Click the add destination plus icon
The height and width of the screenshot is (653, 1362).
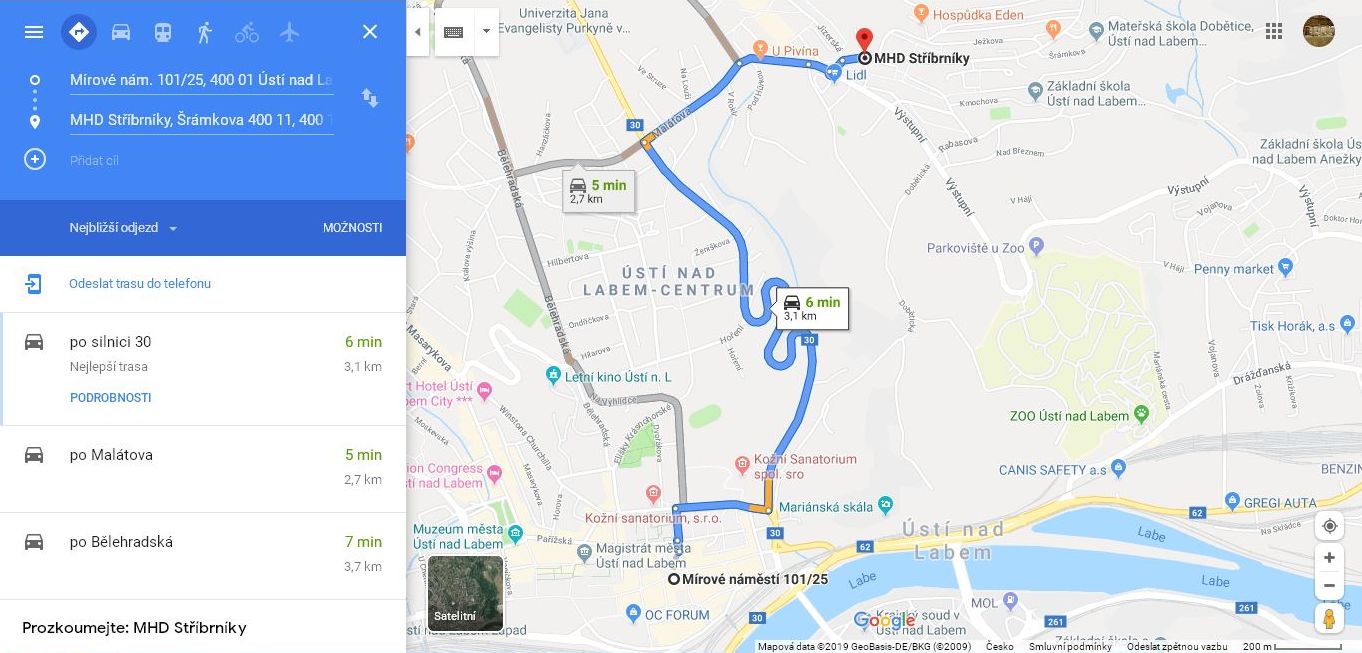[x=35, y=159]
